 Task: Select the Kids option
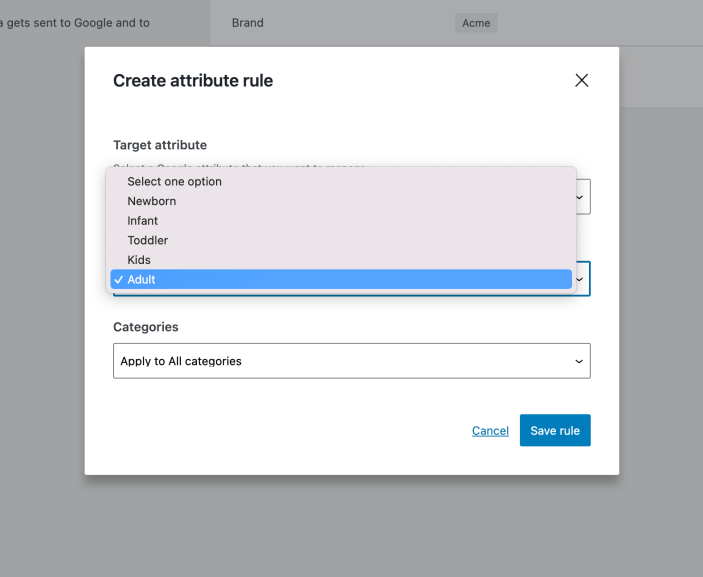point(139,260)
